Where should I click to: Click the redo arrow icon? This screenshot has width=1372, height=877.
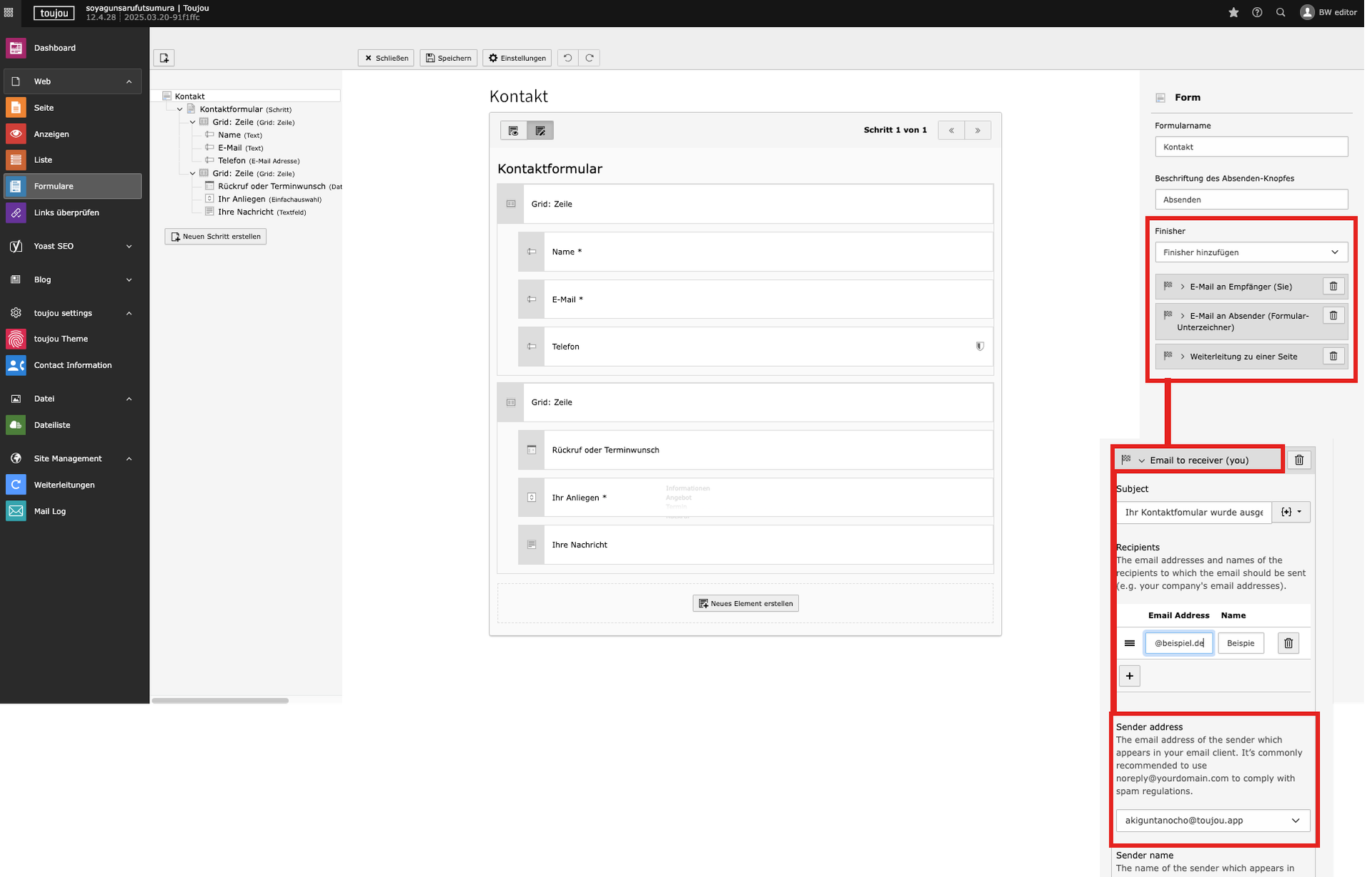pyautogui.click(x=590, y=58)
